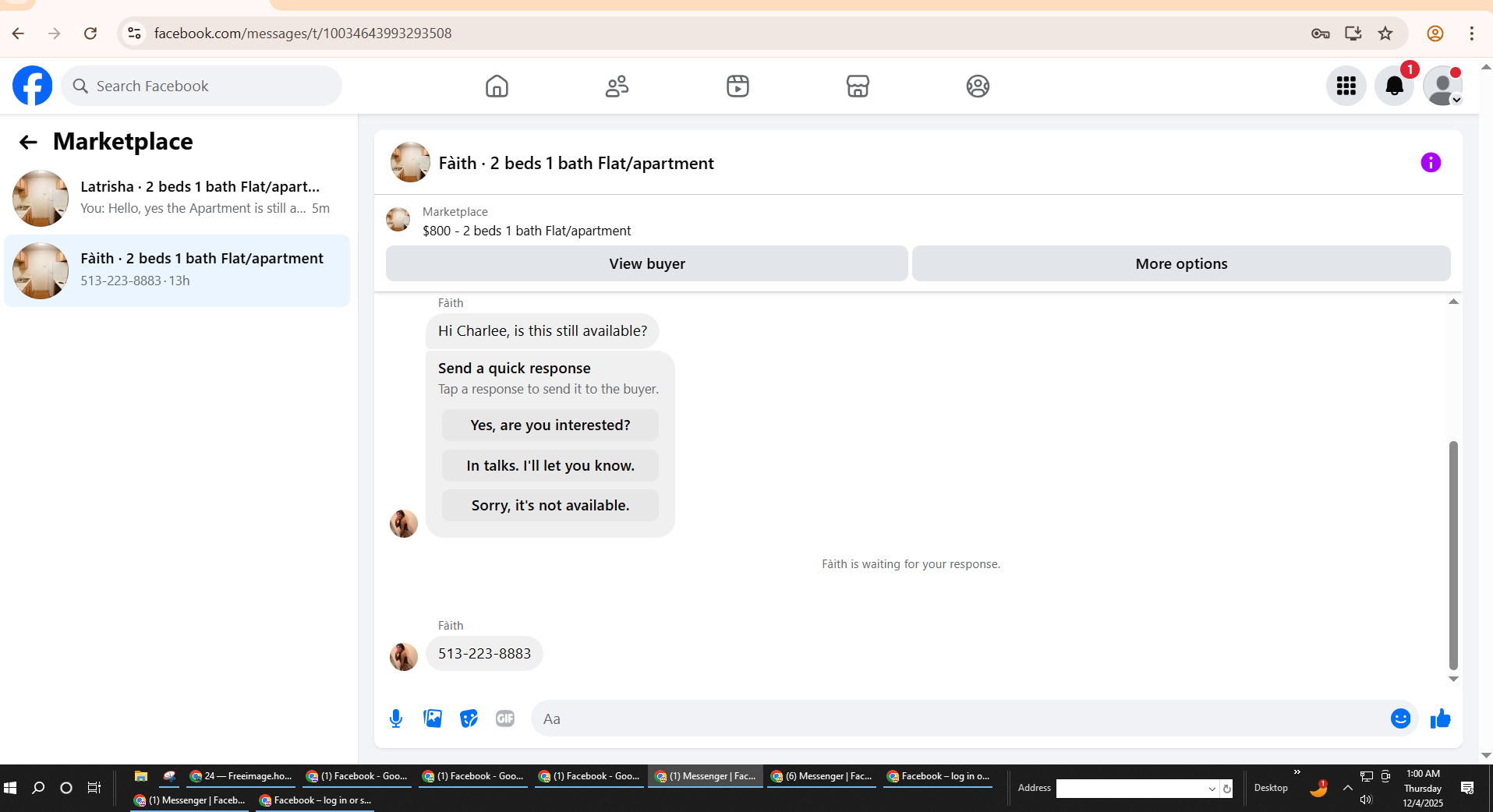Open the emoji picker in message box
Screen dimensions: 1493x812
pos(1400,718)
